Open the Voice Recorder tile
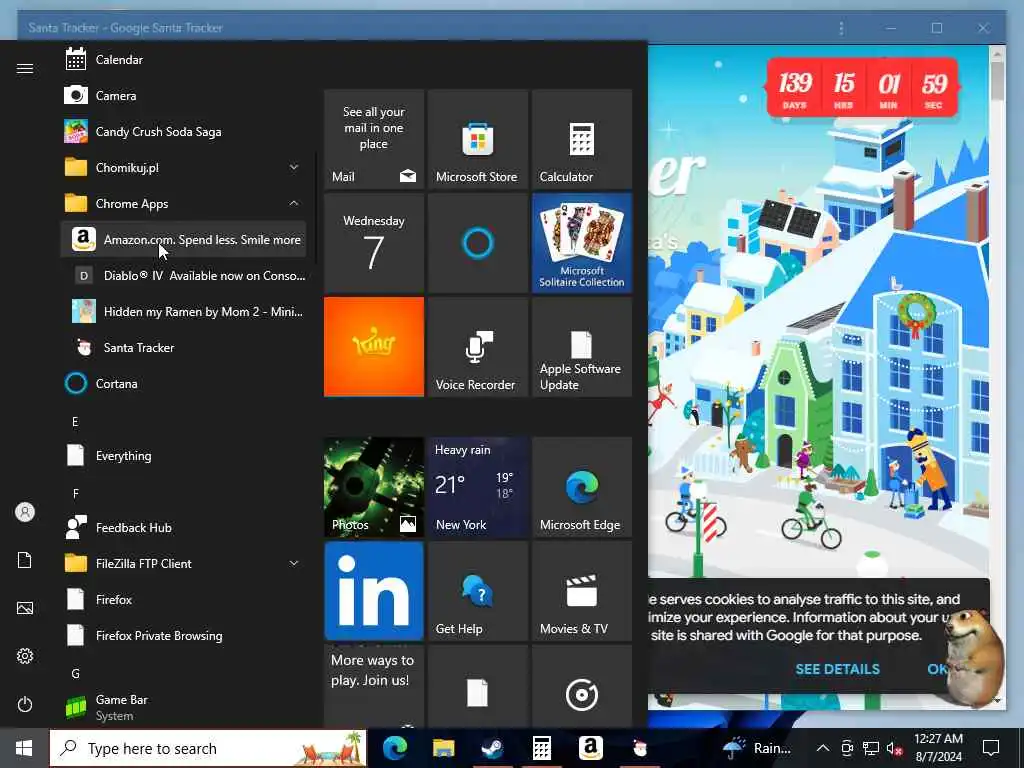 pos(477,347)
